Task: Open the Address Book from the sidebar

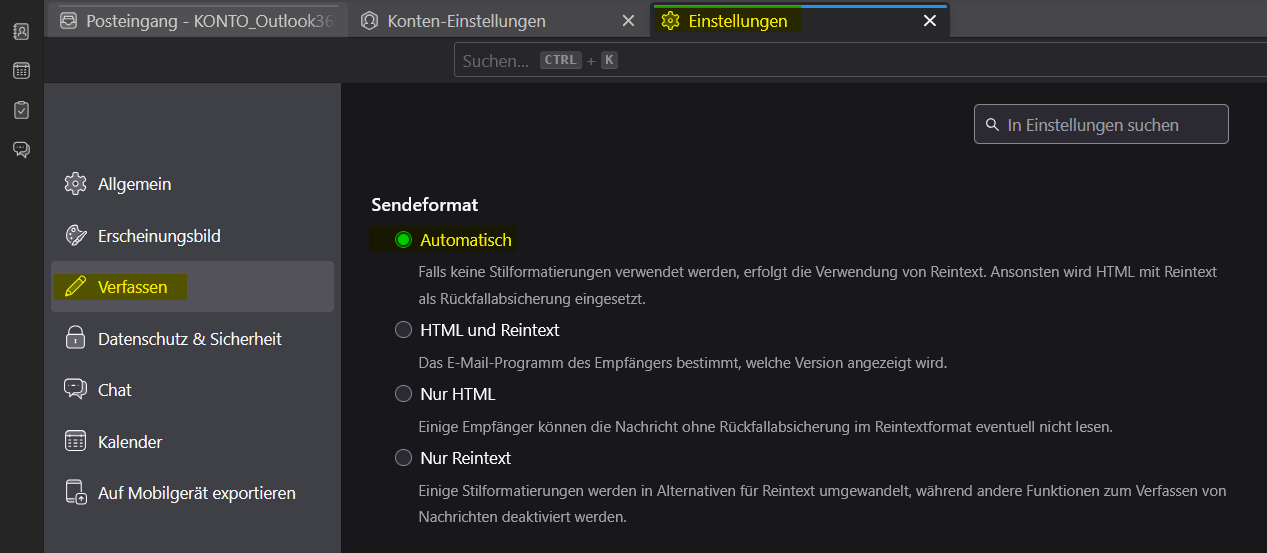Action: tap(21, 31)
